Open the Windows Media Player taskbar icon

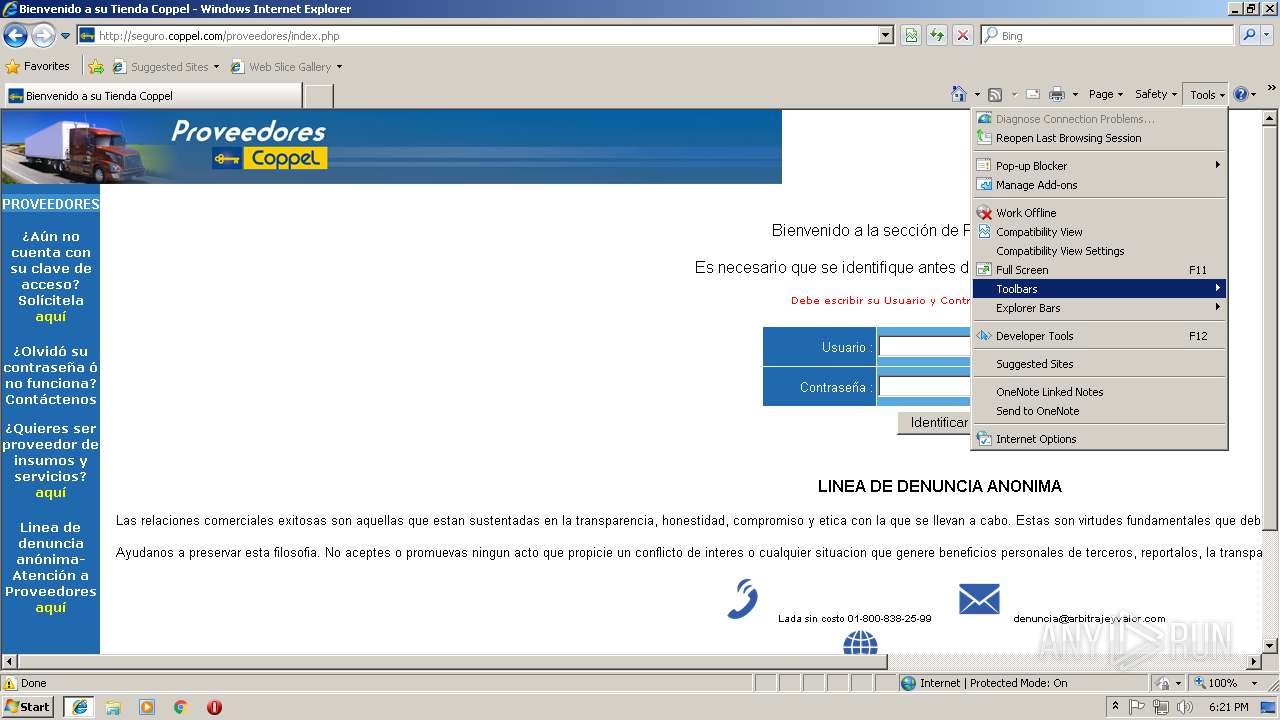click(147, 707)
